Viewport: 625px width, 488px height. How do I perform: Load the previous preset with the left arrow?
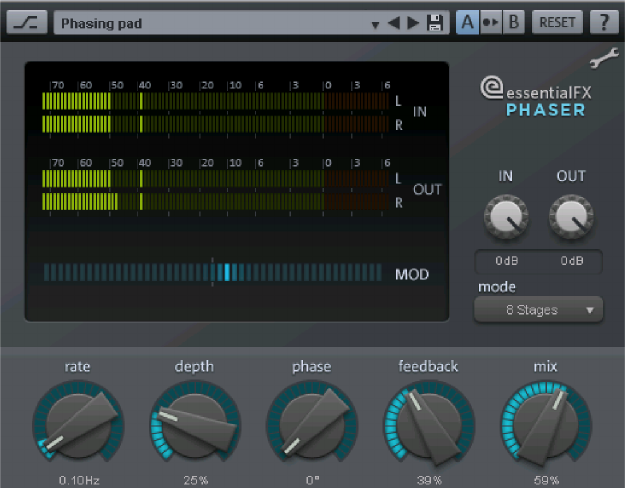(394, 23)
